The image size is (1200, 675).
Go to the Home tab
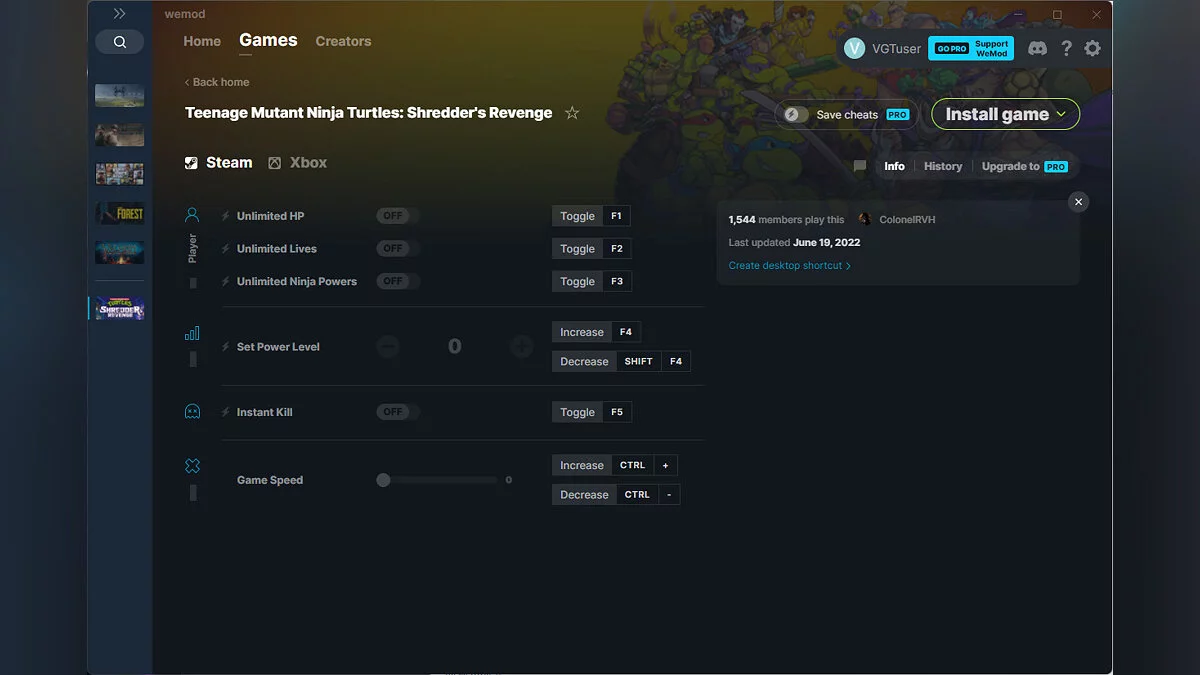point(202,41)
